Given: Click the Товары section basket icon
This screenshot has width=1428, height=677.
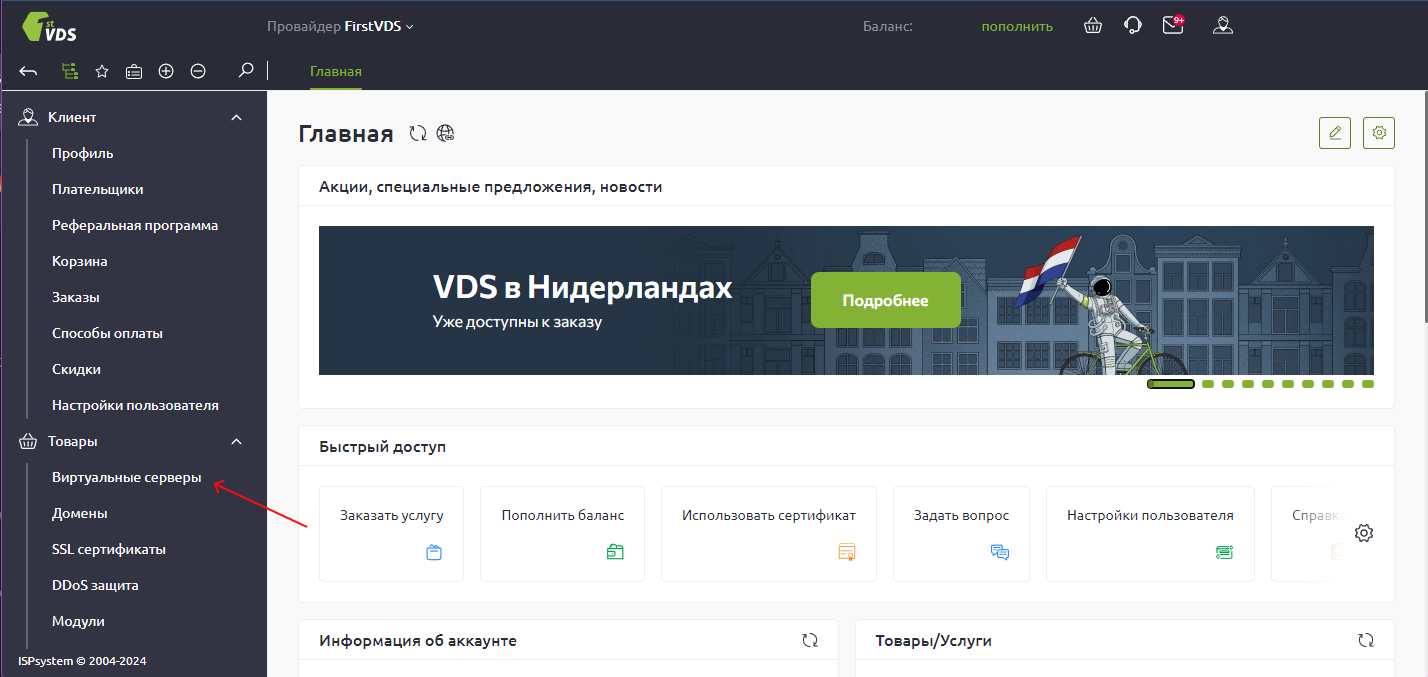Looking at the screenshot, I should click(x=28, y=441).
